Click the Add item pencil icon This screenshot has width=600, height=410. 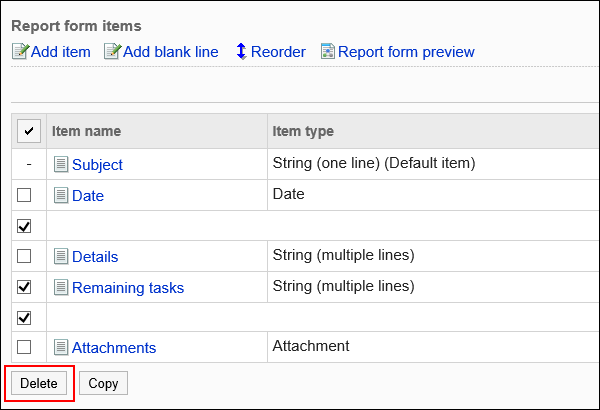[21, 52]
